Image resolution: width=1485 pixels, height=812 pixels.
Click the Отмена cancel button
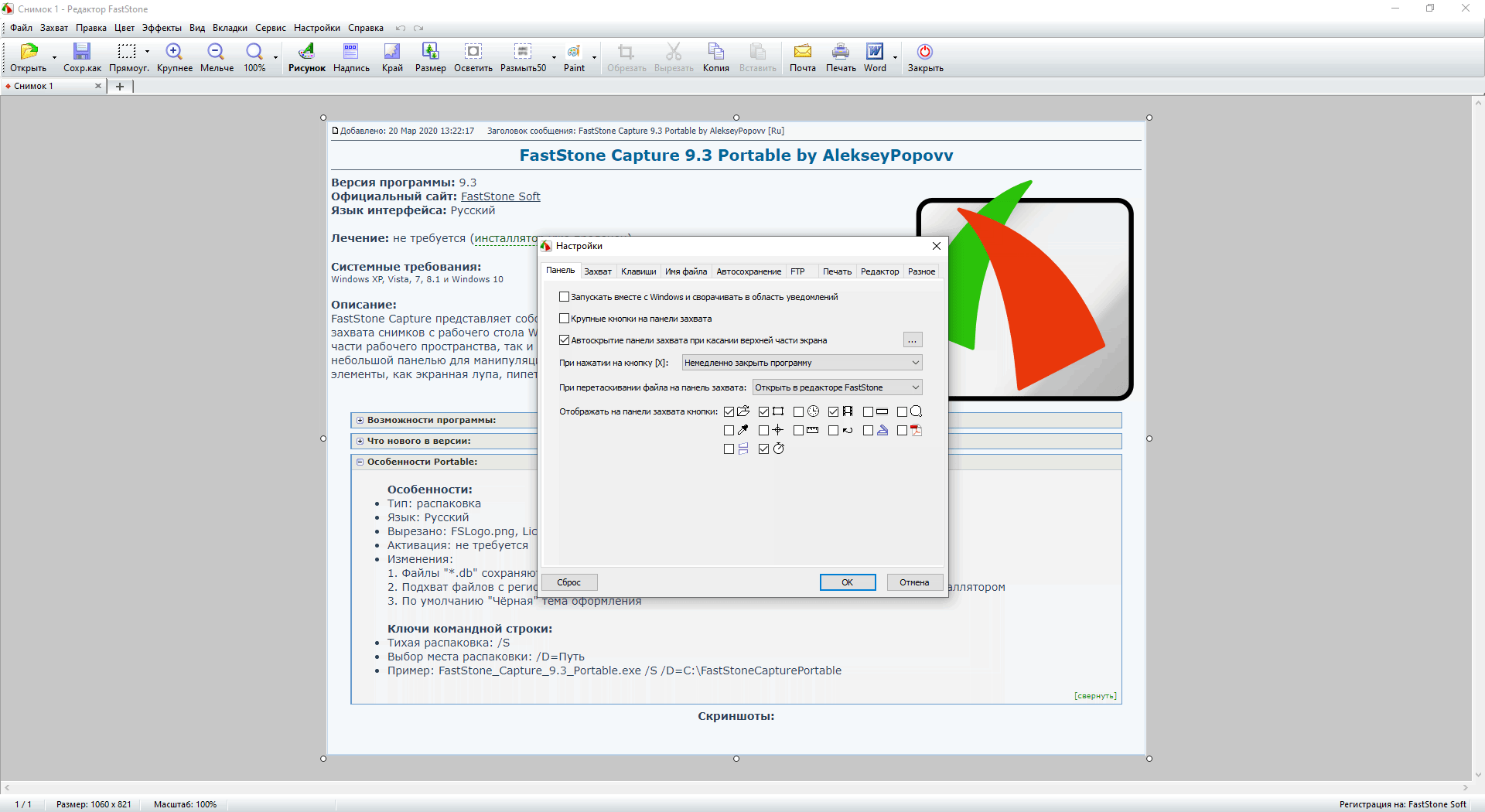pos(914,582)
